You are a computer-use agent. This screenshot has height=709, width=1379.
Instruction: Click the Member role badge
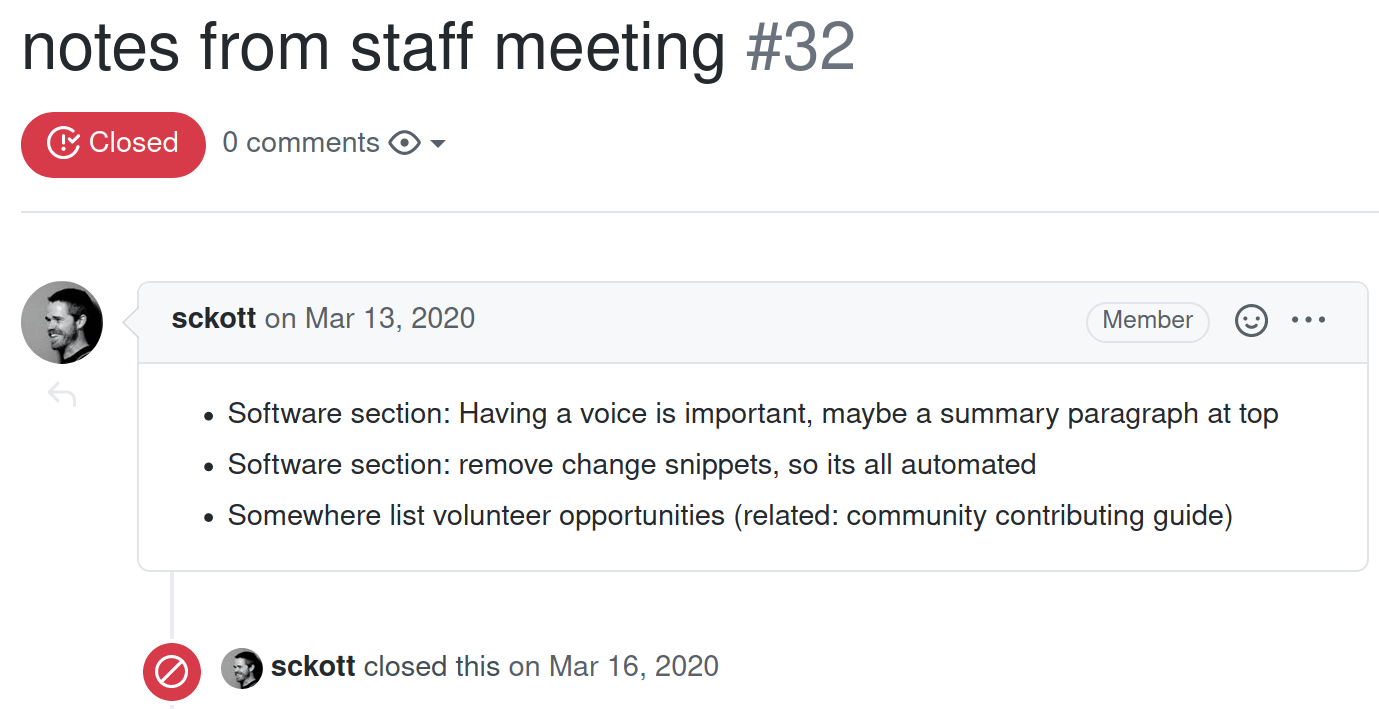1147,321
